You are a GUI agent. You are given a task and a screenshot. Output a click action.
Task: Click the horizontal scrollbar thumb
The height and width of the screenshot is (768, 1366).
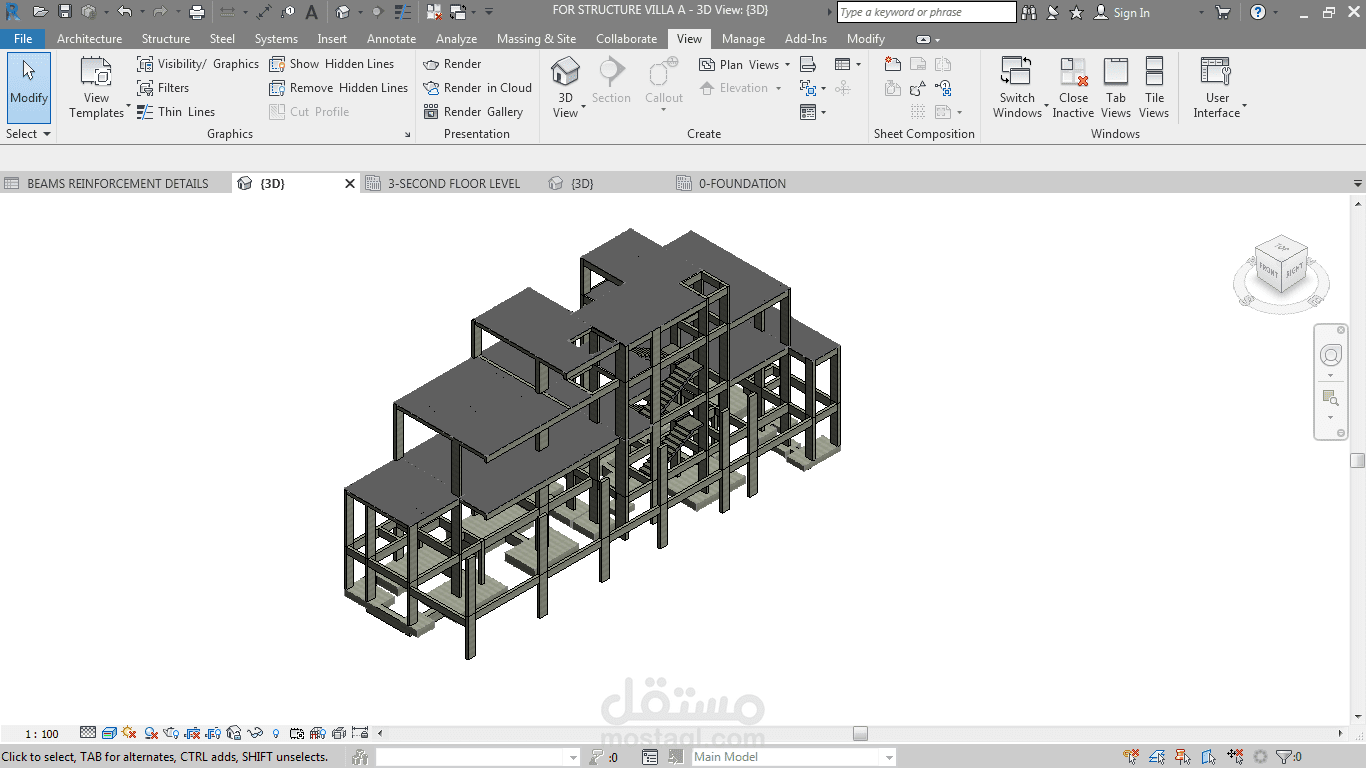pos(860,733)
